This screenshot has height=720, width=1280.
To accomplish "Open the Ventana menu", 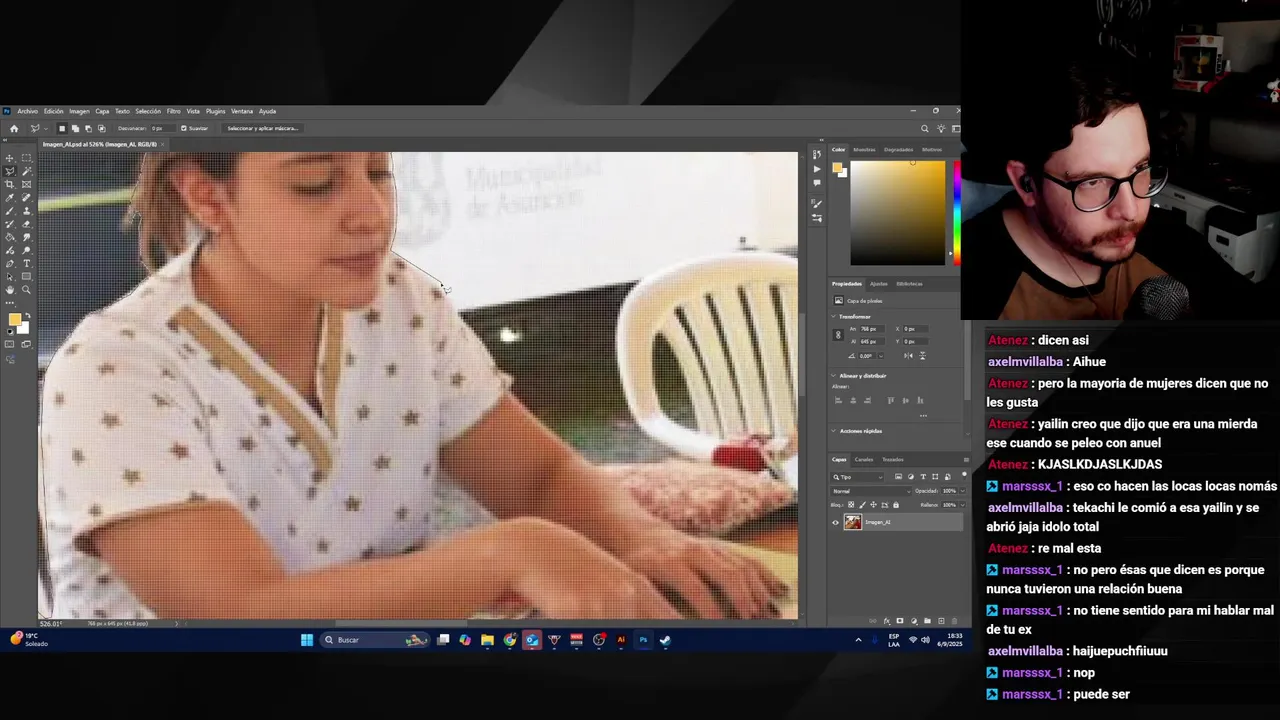I will tap(242, 111).
